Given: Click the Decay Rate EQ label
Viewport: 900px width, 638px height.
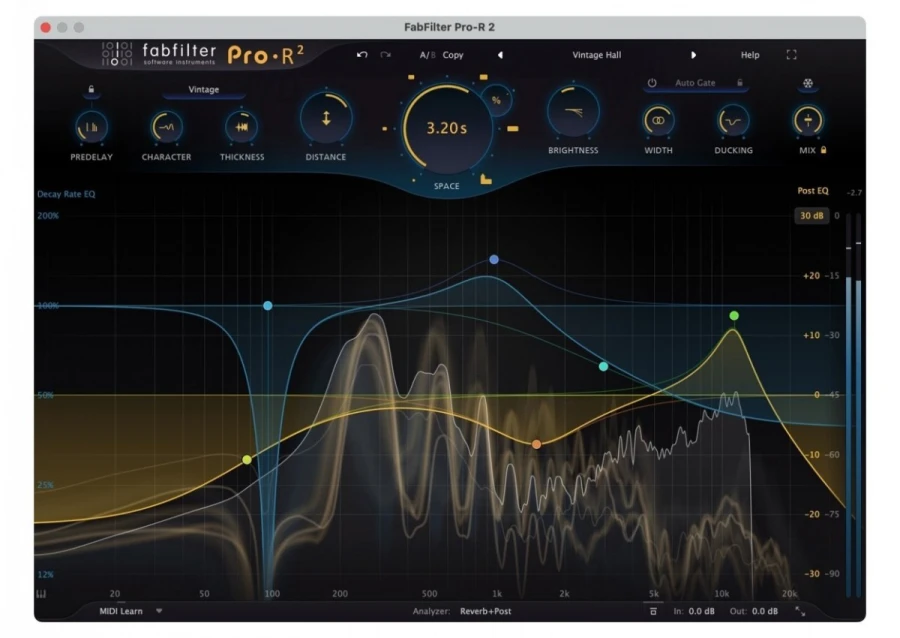Looking at the screenshot, I should click(x=66, y=194).
